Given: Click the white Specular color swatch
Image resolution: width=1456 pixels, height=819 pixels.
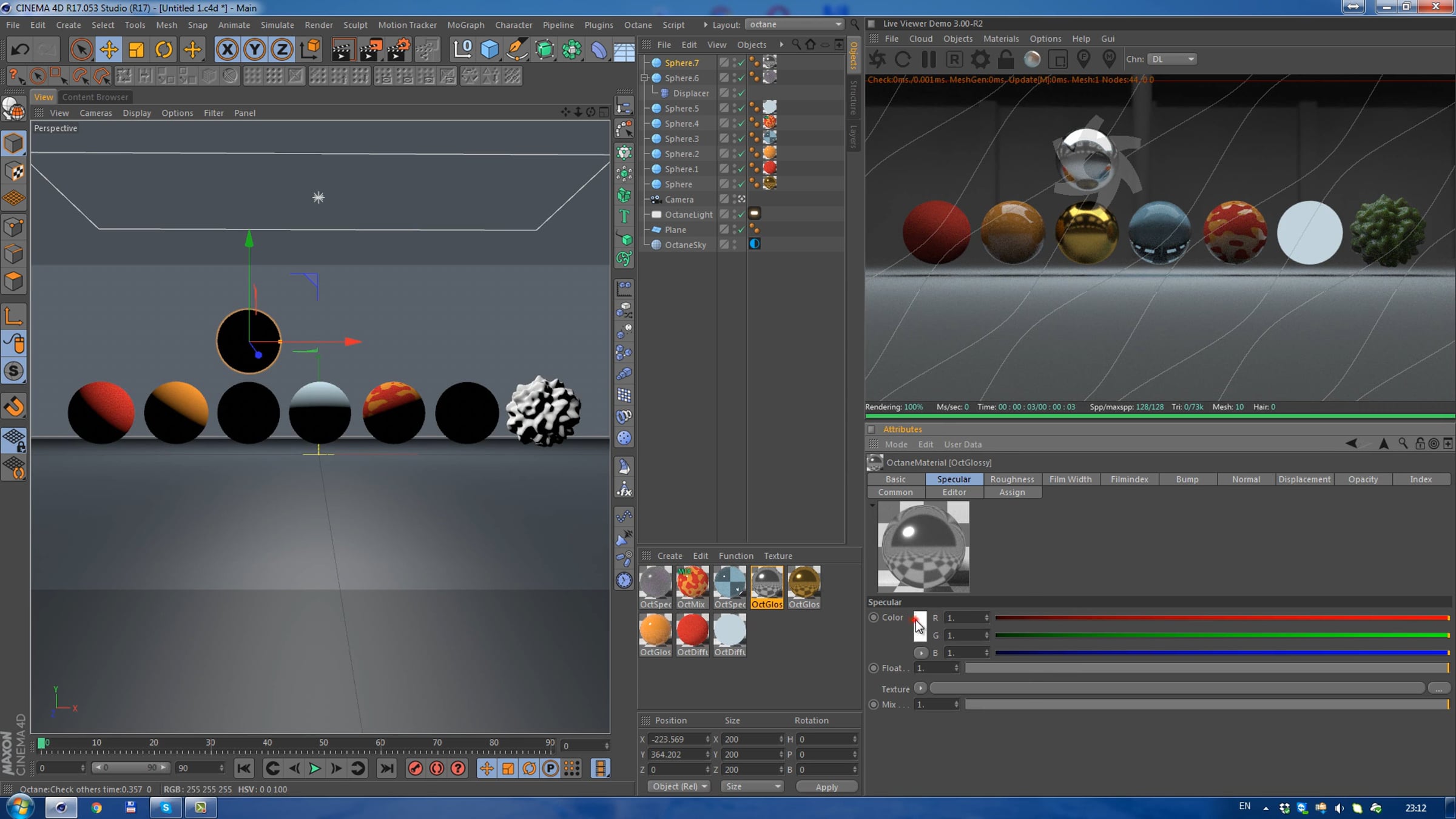Looking at the screenshot, I should click(x=920, y=627).
